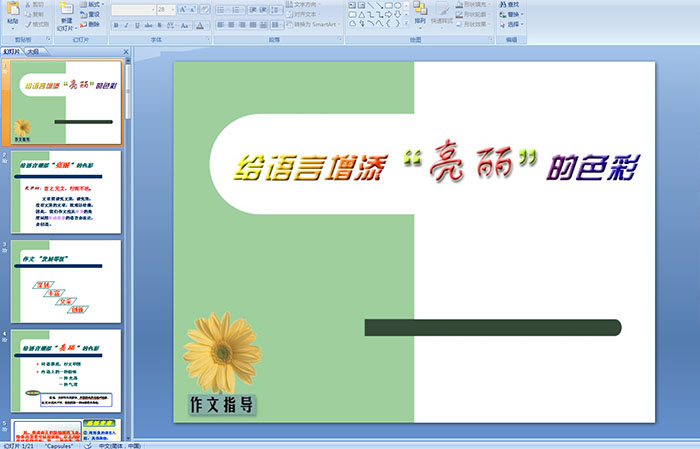Select the Text Box shape in gallery
Screen dimensions: 700x449
point(352,5)
